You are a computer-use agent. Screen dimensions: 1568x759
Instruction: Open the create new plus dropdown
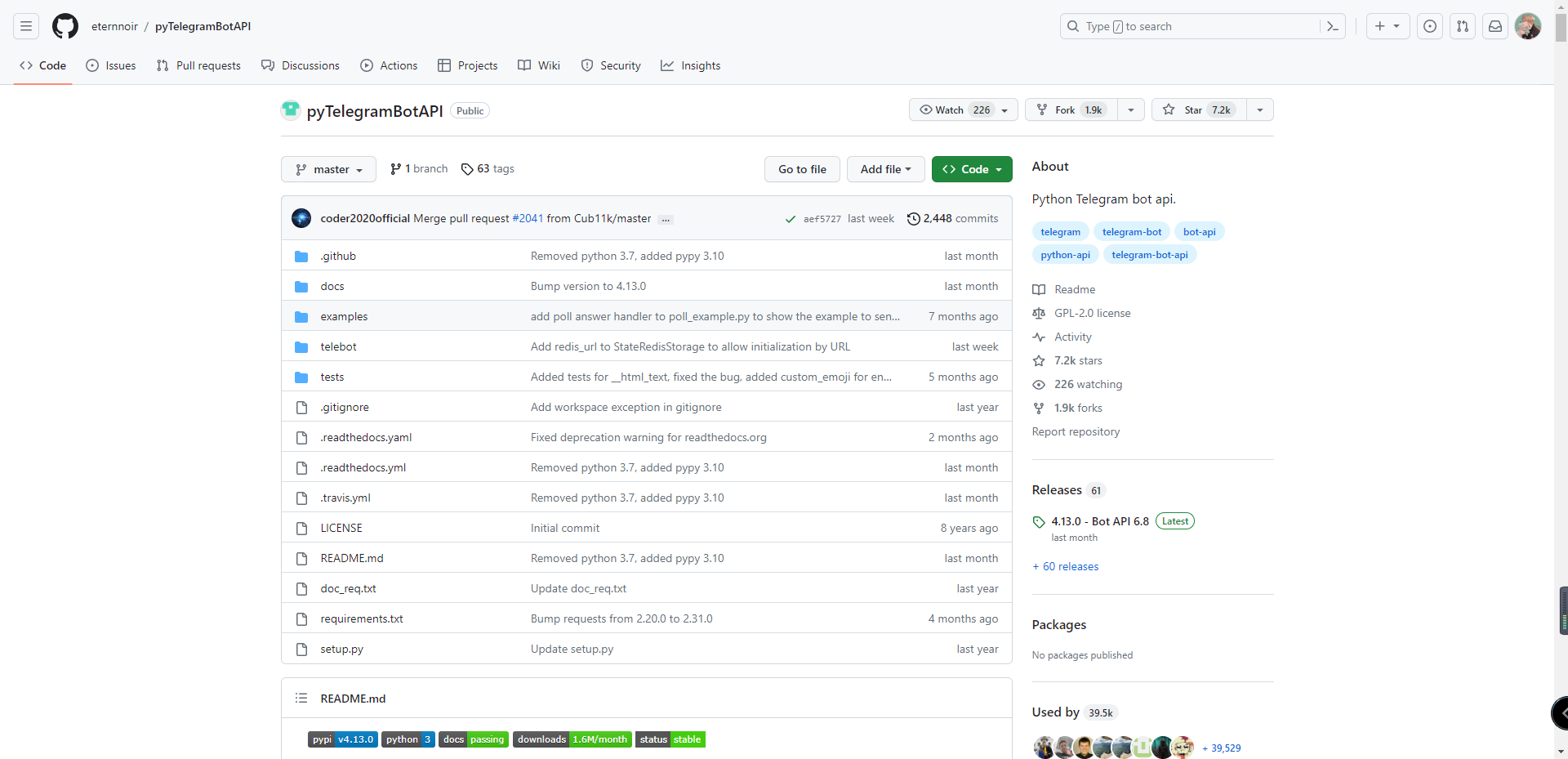click(x=1388, y=26)
